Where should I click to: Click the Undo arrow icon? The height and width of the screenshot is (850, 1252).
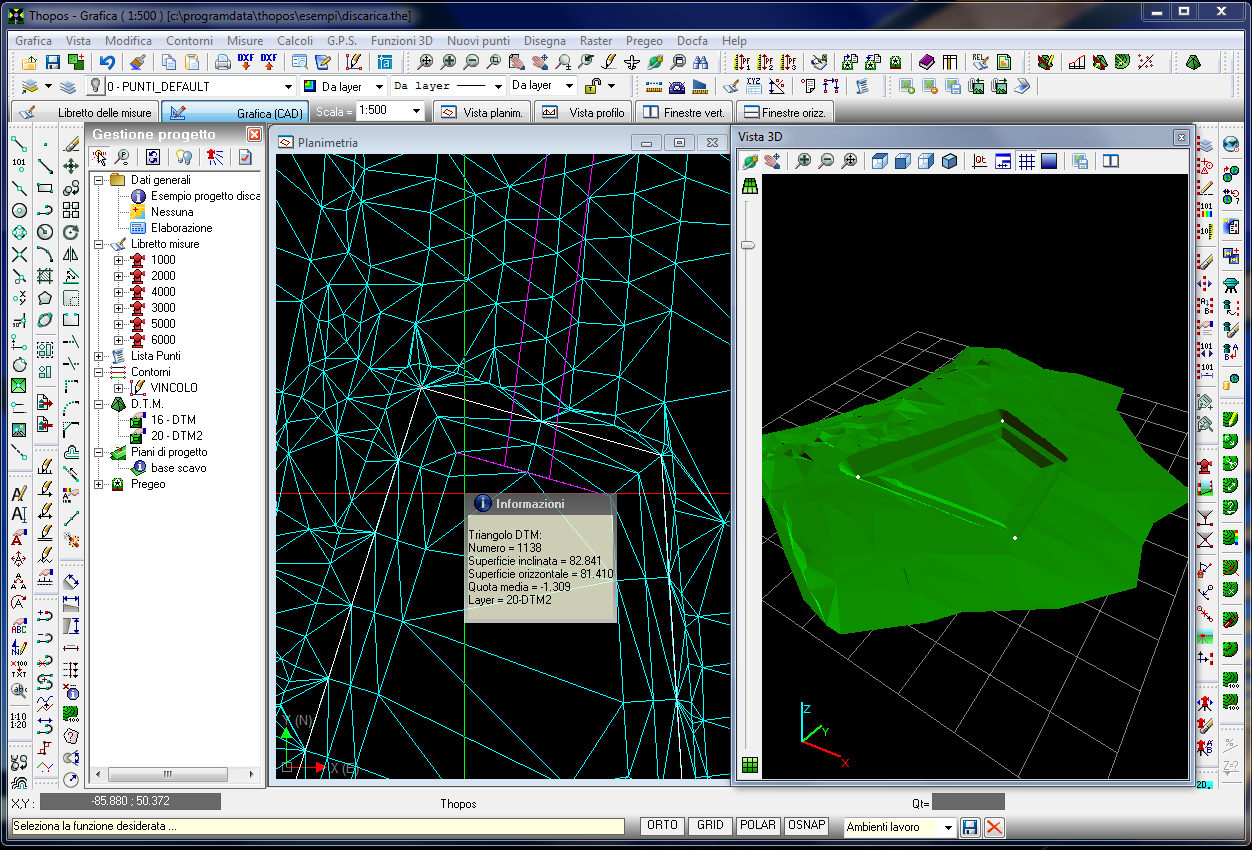[107, 62]
